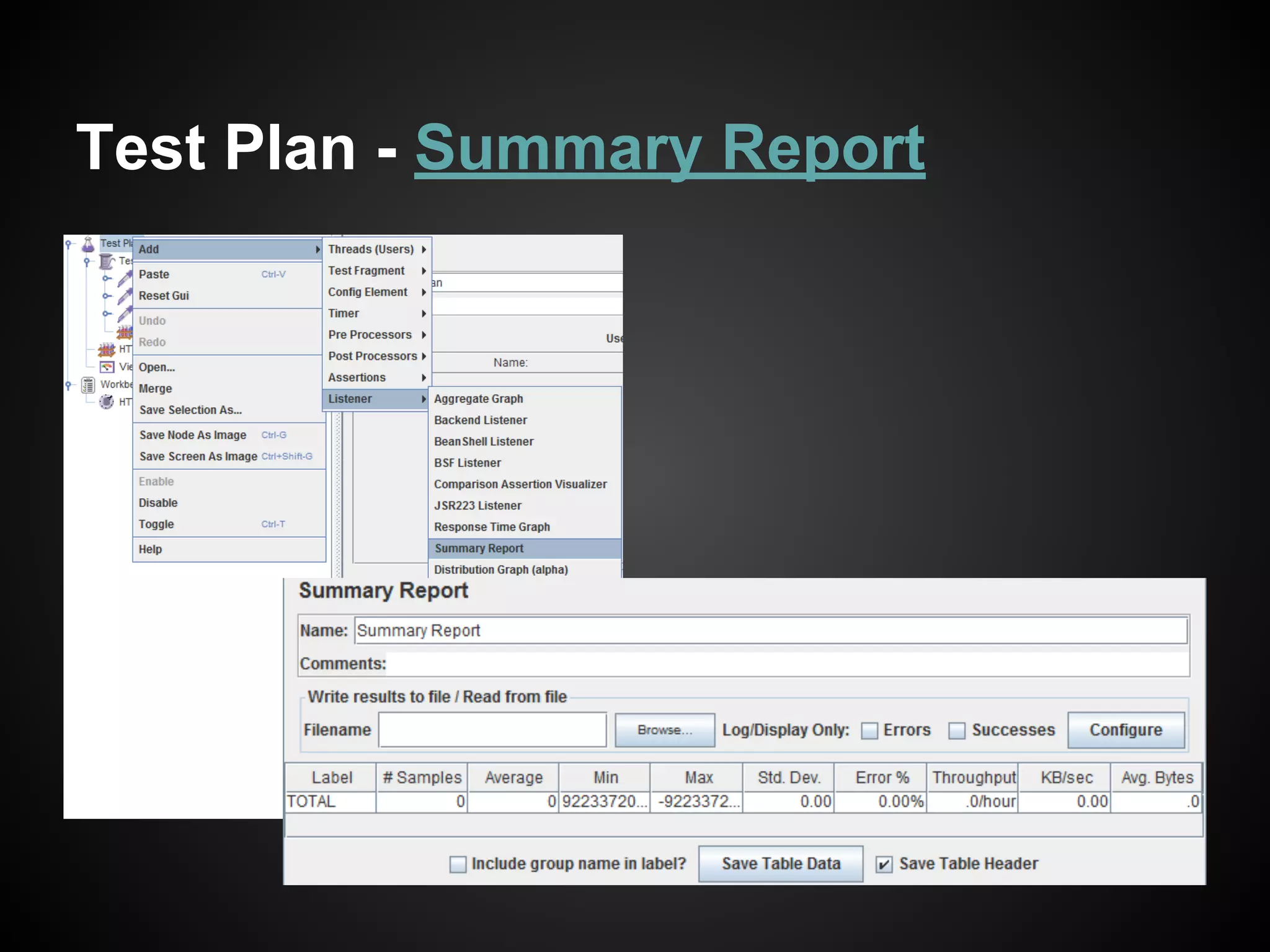
Task: Click the Filename input field
Action: (492, 730)
